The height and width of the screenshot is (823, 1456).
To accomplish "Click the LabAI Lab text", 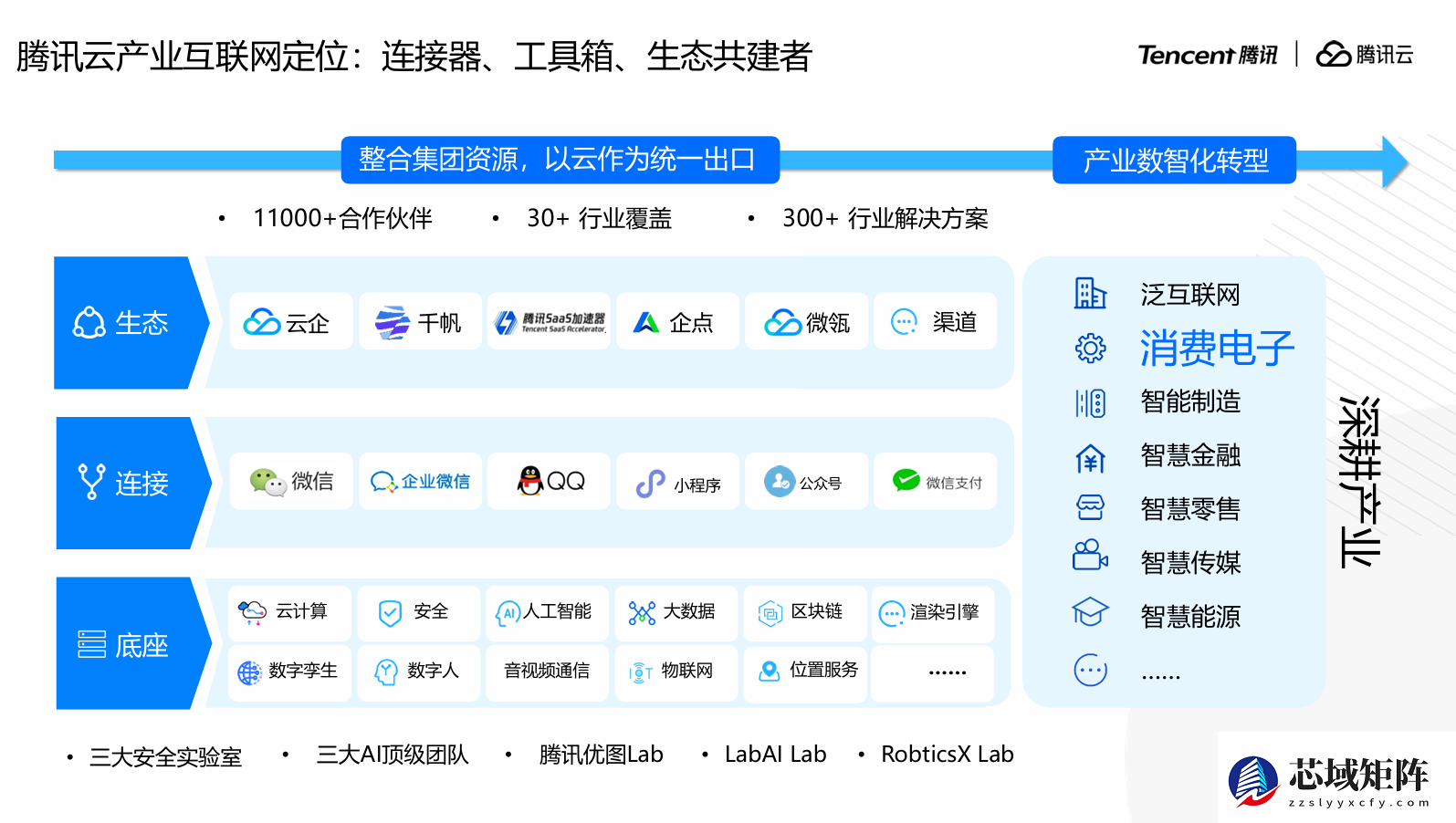I will [775, 755].
